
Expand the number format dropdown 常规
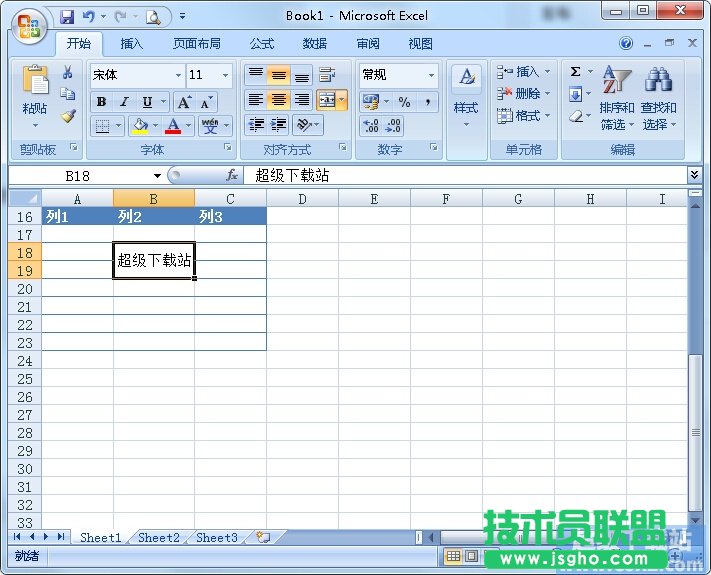(x=432, y=75)
